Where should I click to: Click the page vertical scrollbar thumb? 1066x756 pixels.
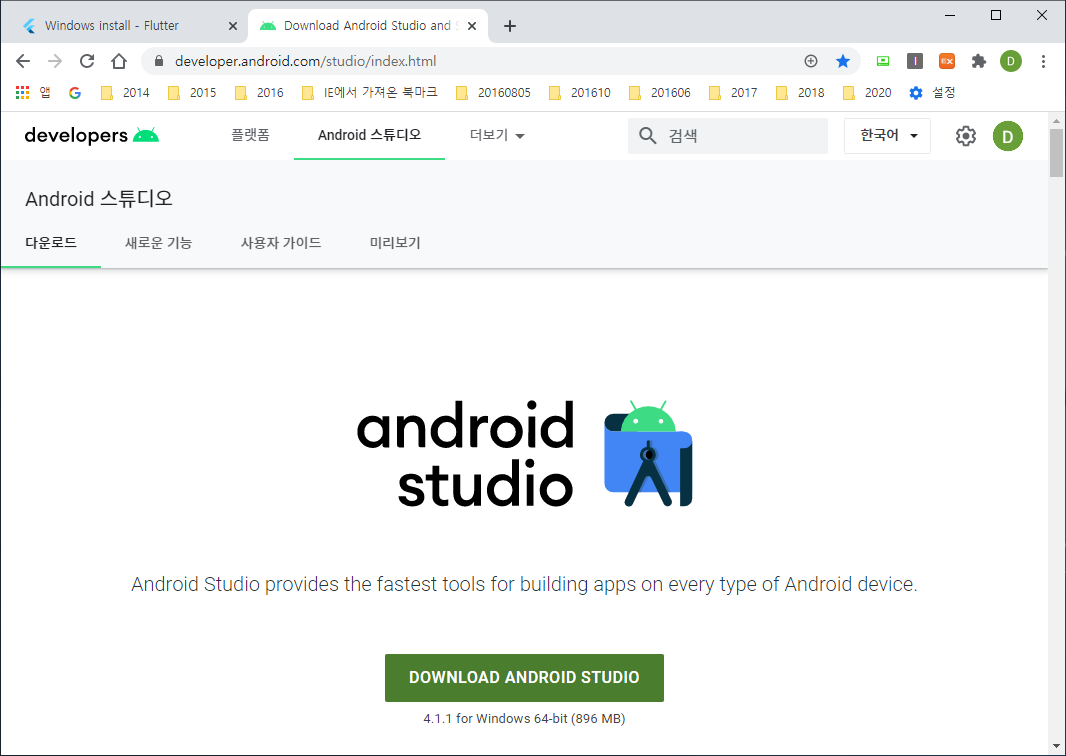coord(1056,152)
